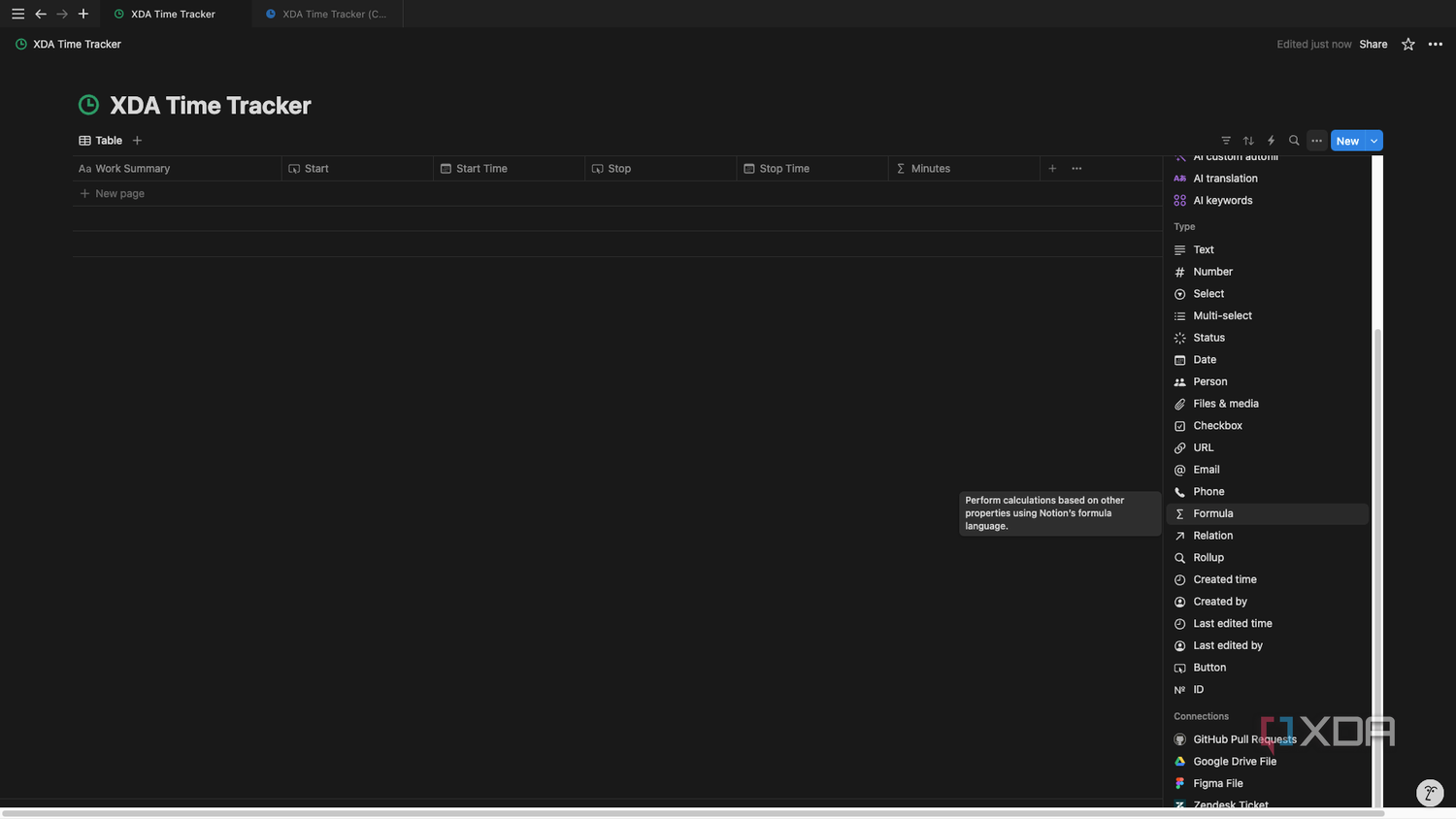Open a new tab with the plus icon

coord(83,14)
